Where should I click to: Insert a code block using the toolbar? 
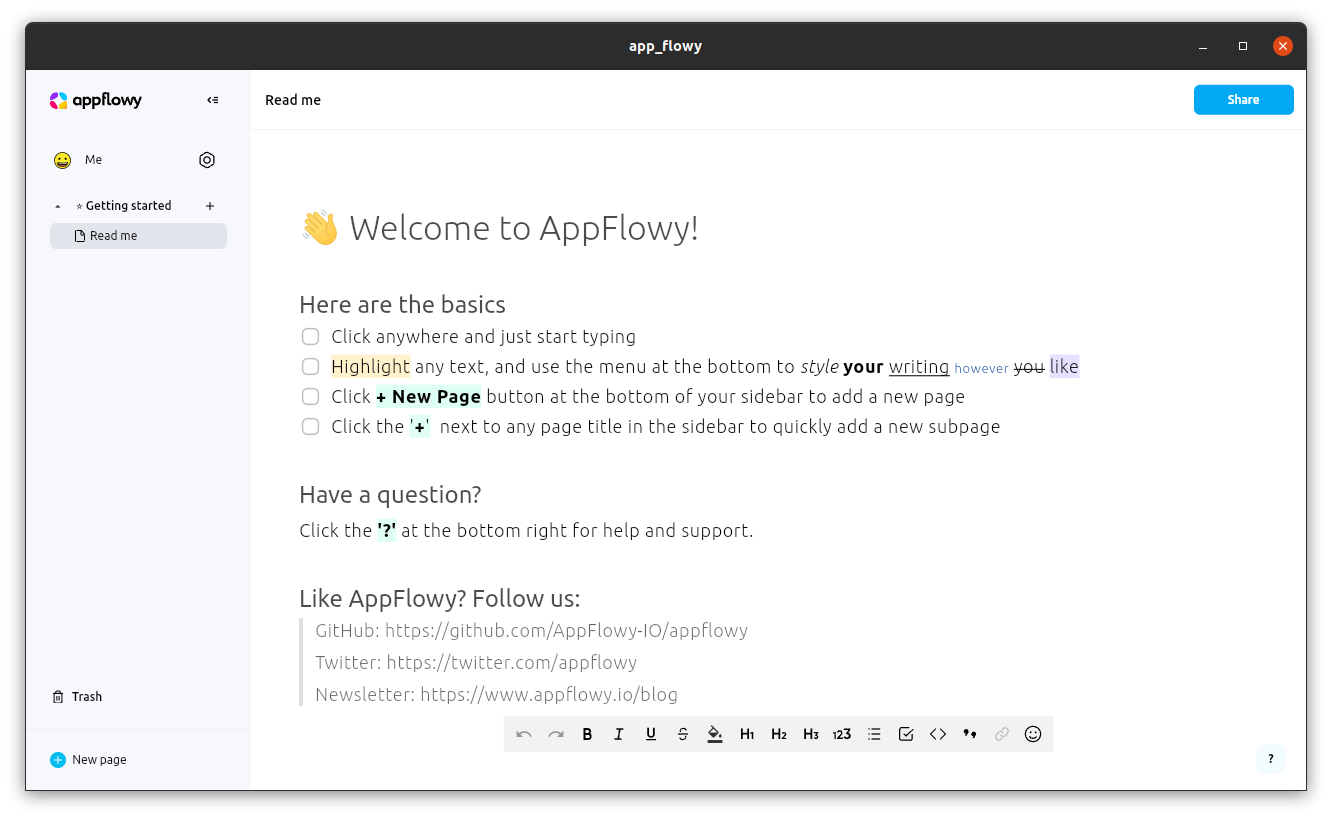(x=938, y=733)
